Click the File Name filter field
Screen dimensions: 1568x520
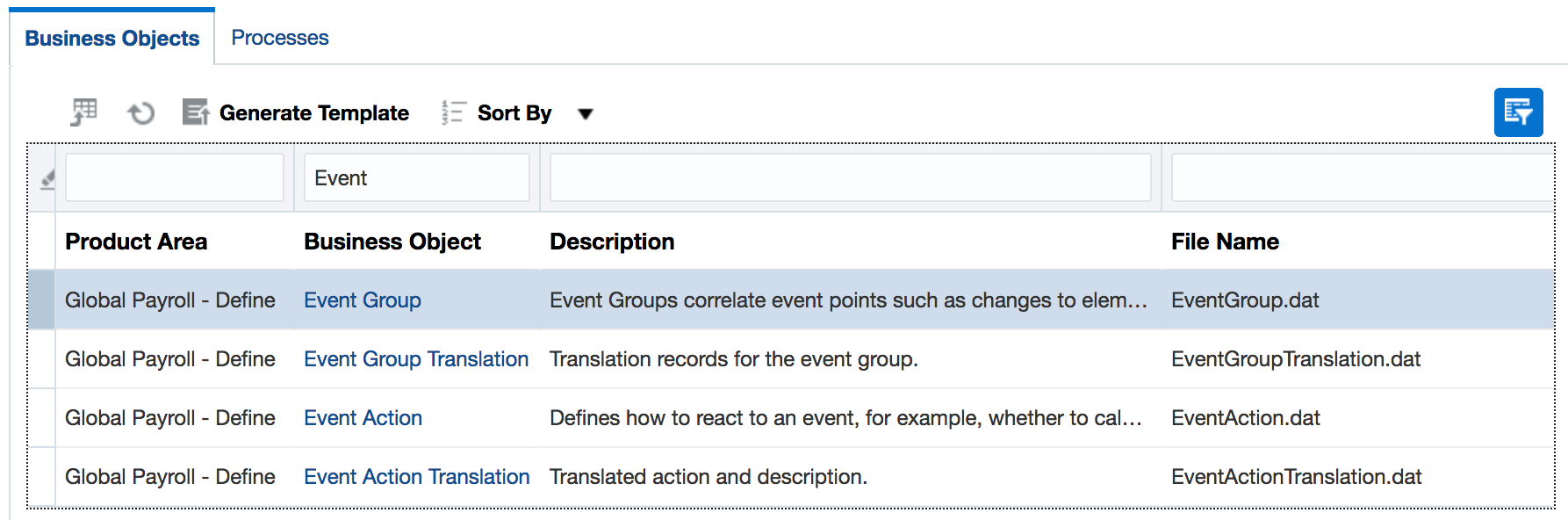coord(1361,178)
